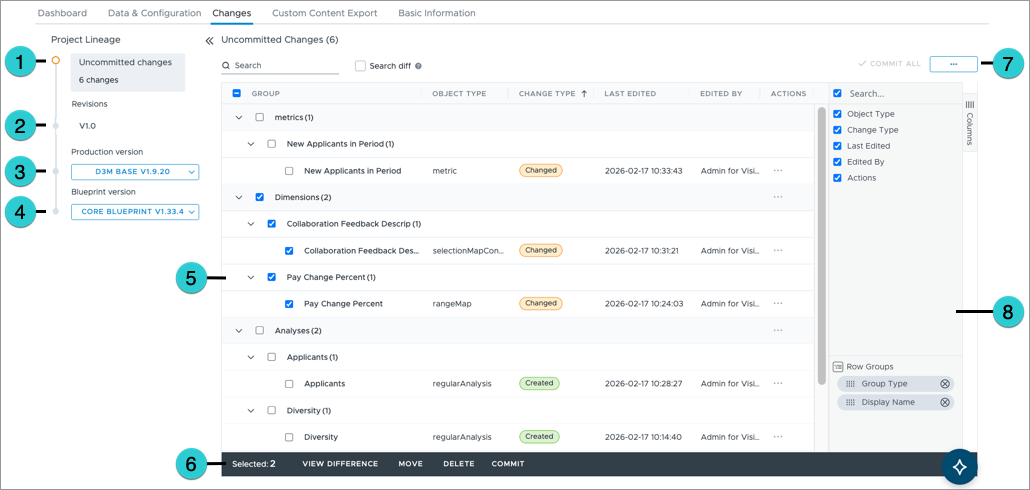The width and height of the screenshot is (1030, 490).
Task: Uncheck the Pay Change Percent row checkbox
Action: [289, 303]
